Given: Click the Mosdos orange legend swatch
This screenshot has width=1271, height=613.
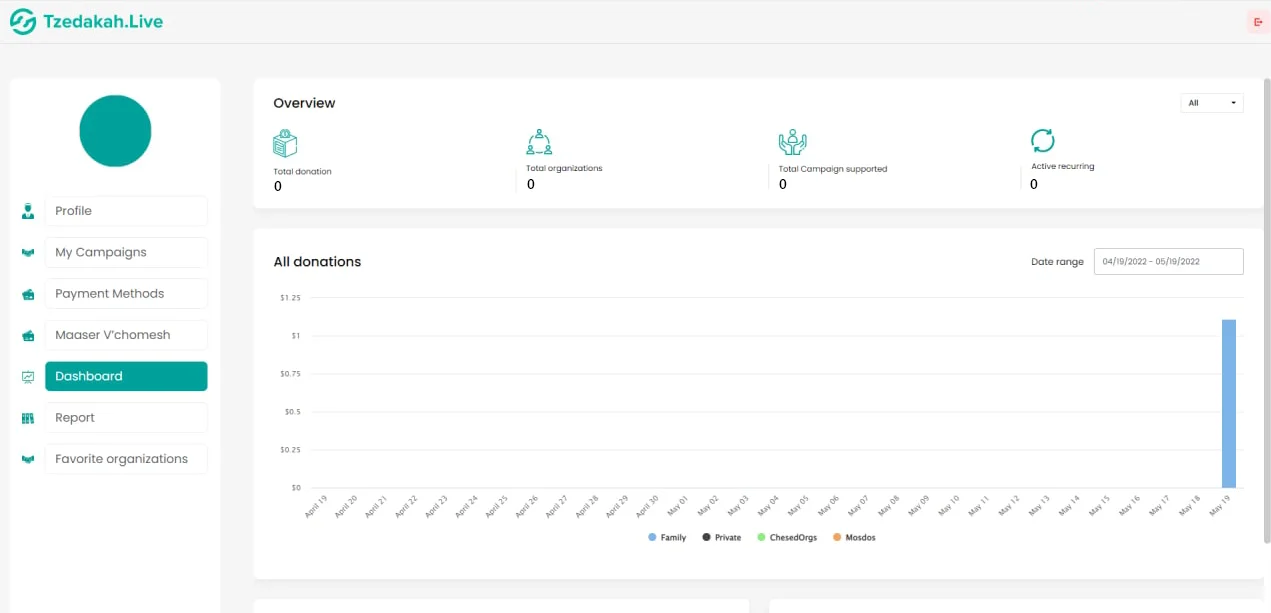Looking at the screenshot, I should point(838,538).
